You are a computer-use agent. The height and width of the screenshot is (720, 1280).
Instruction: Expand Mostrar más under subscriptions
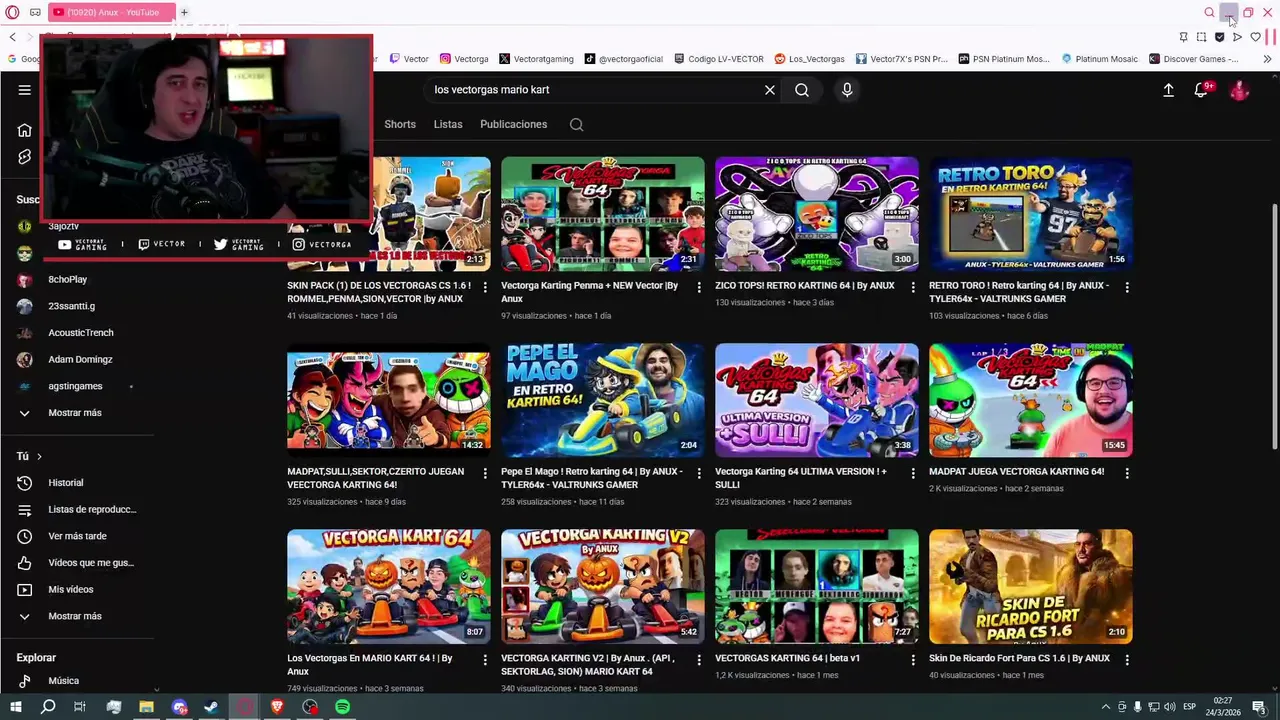pyautogui.click(x=75, y=413)
